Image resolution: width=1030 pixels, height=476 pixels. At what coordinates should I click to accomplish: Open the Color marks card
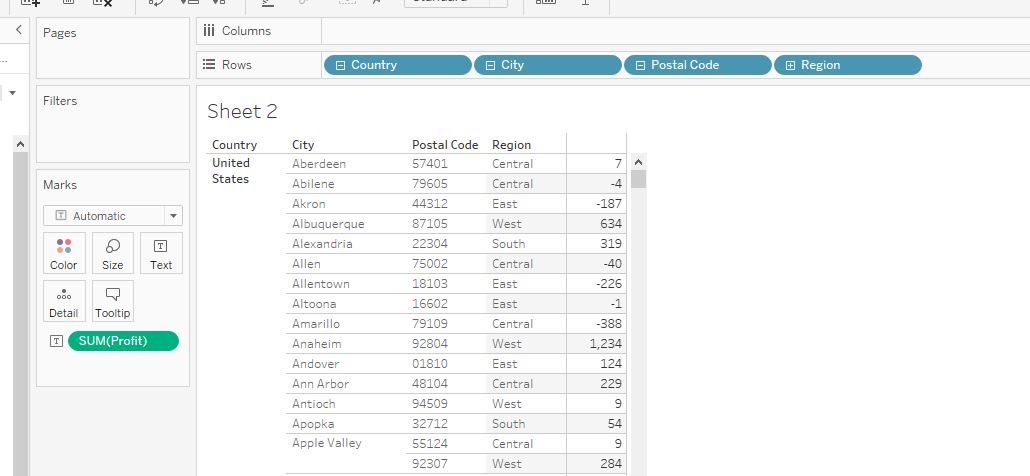click(x=64, y=253)
